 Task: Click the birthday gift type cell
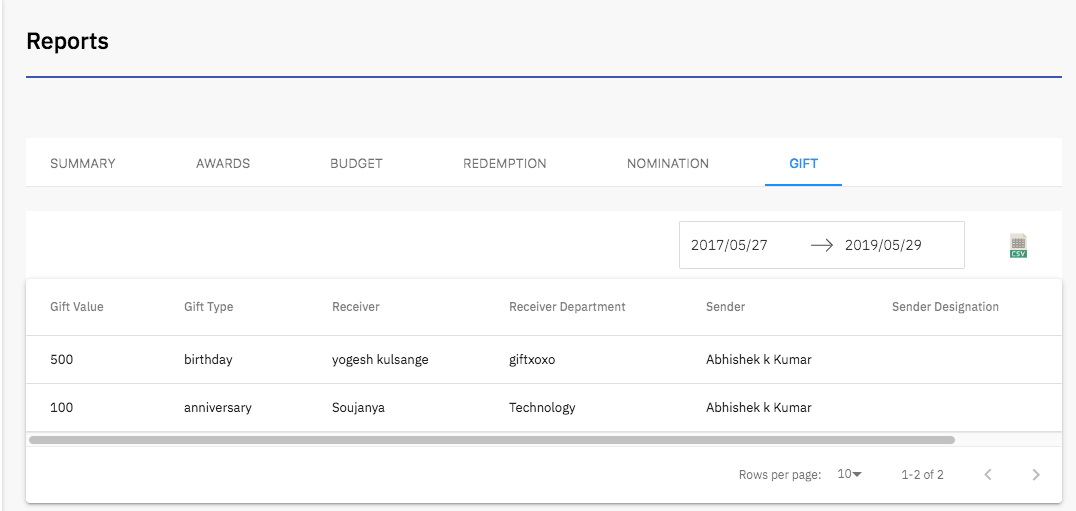[208, 359]
